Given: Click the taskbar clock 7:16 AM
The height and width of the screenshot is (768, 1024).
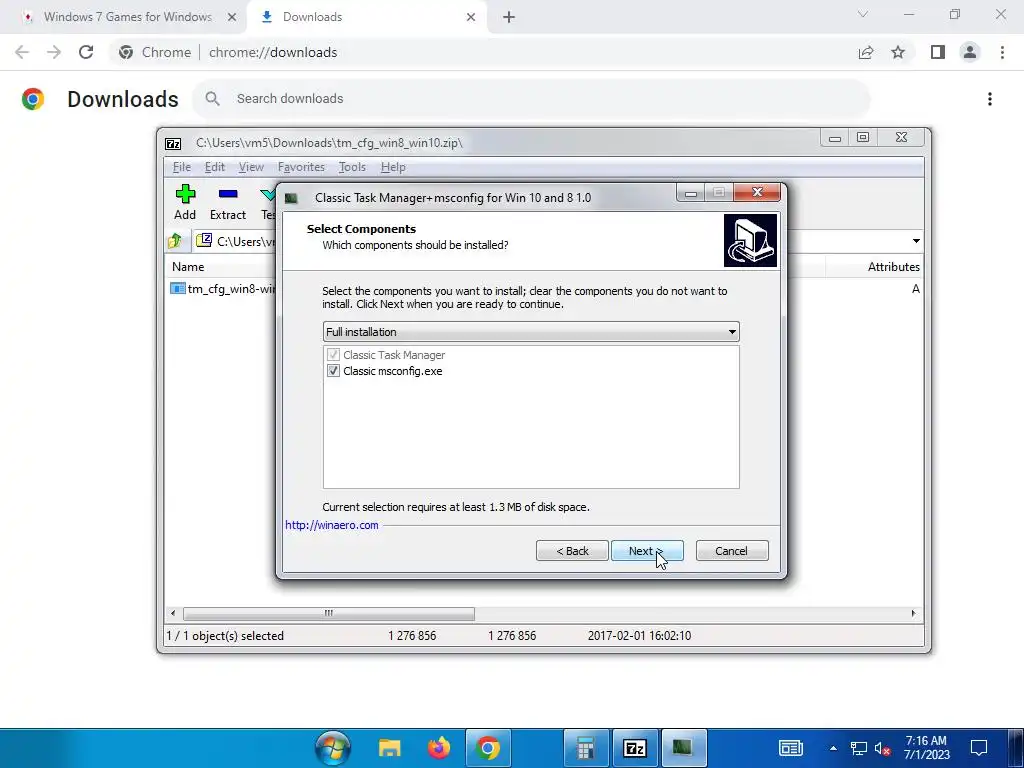Looking at the screenshot, I should pos(926,748).
